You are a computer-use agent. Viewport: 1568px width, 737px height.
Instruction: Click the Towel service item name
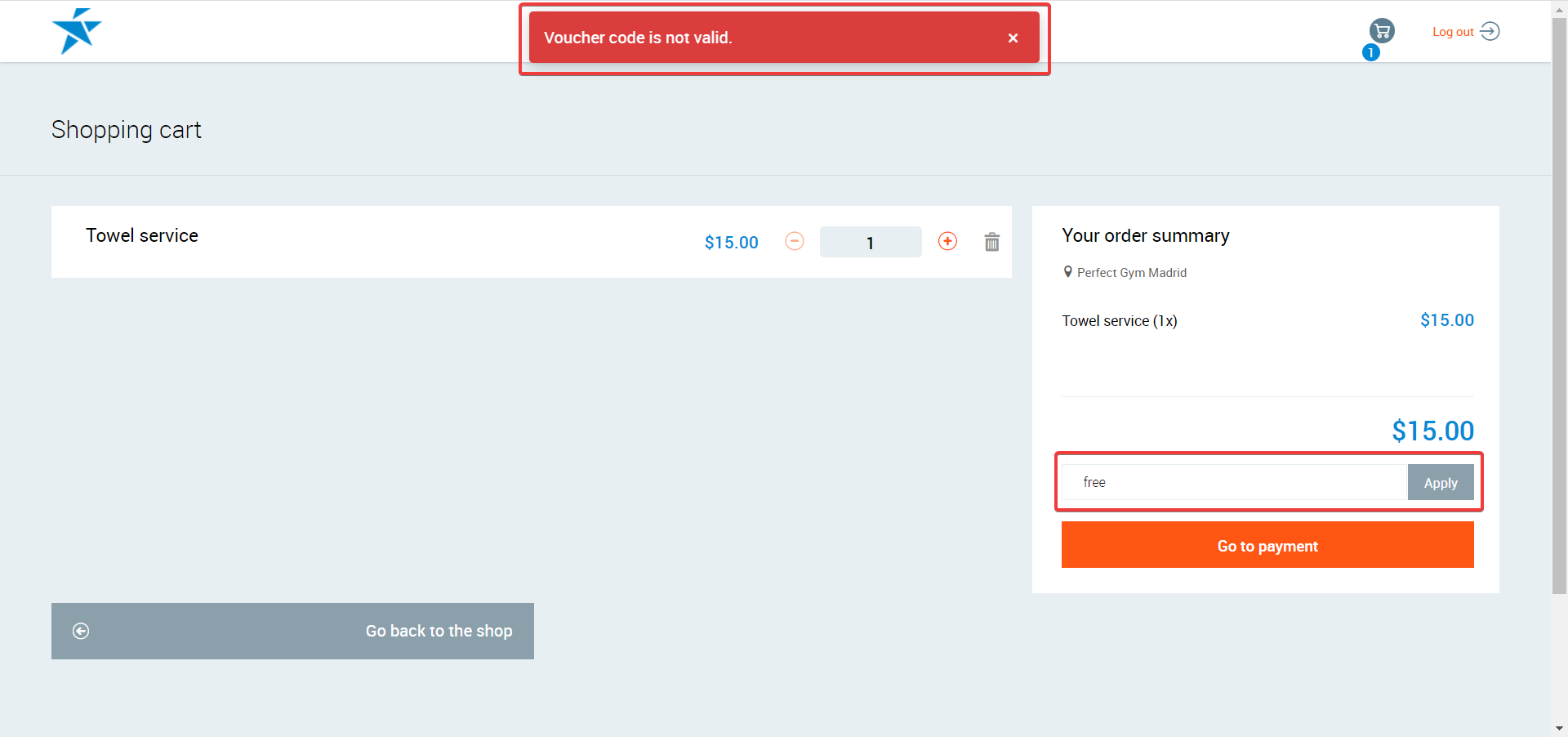coord(142,235)
